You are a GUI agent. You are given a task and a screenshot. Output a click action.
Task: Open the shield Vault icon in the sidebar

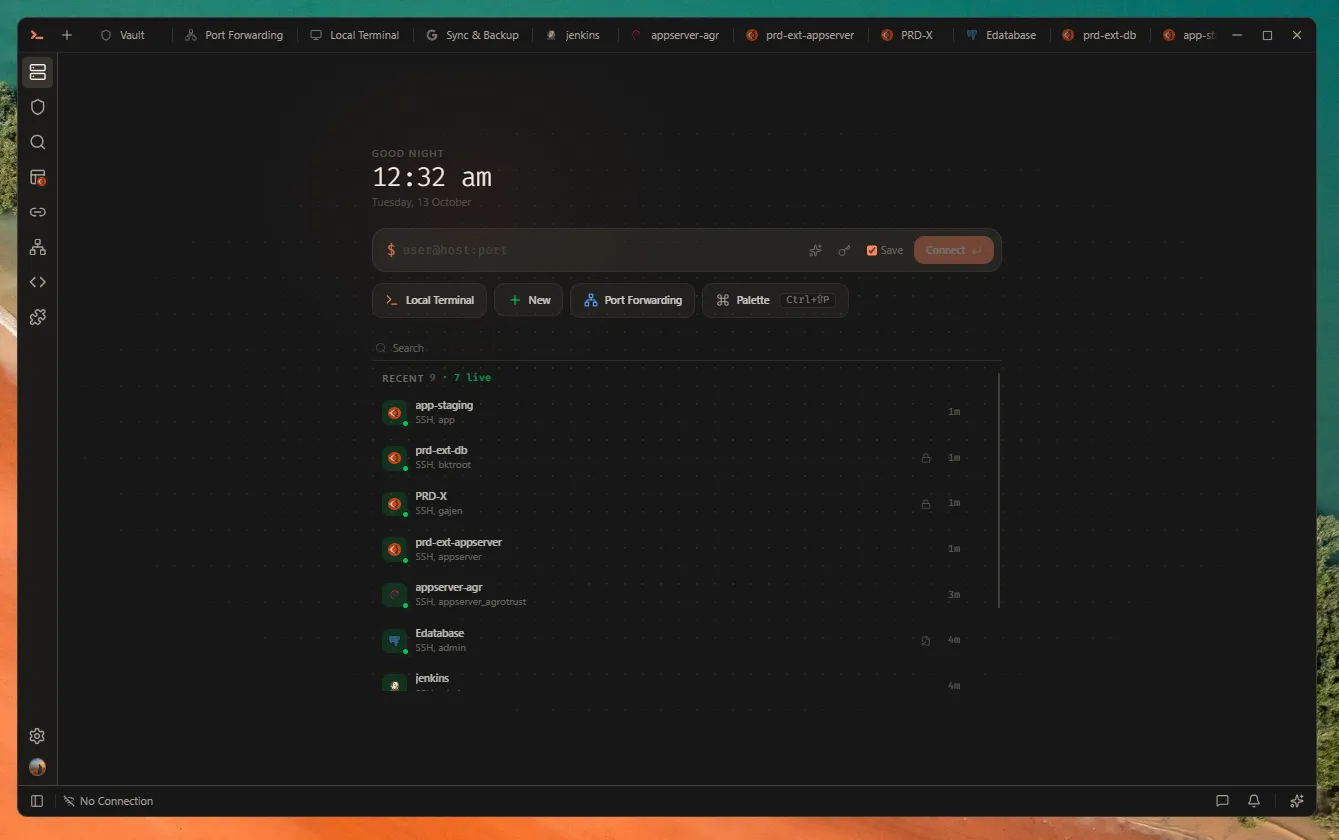click(x=38, y=107)
